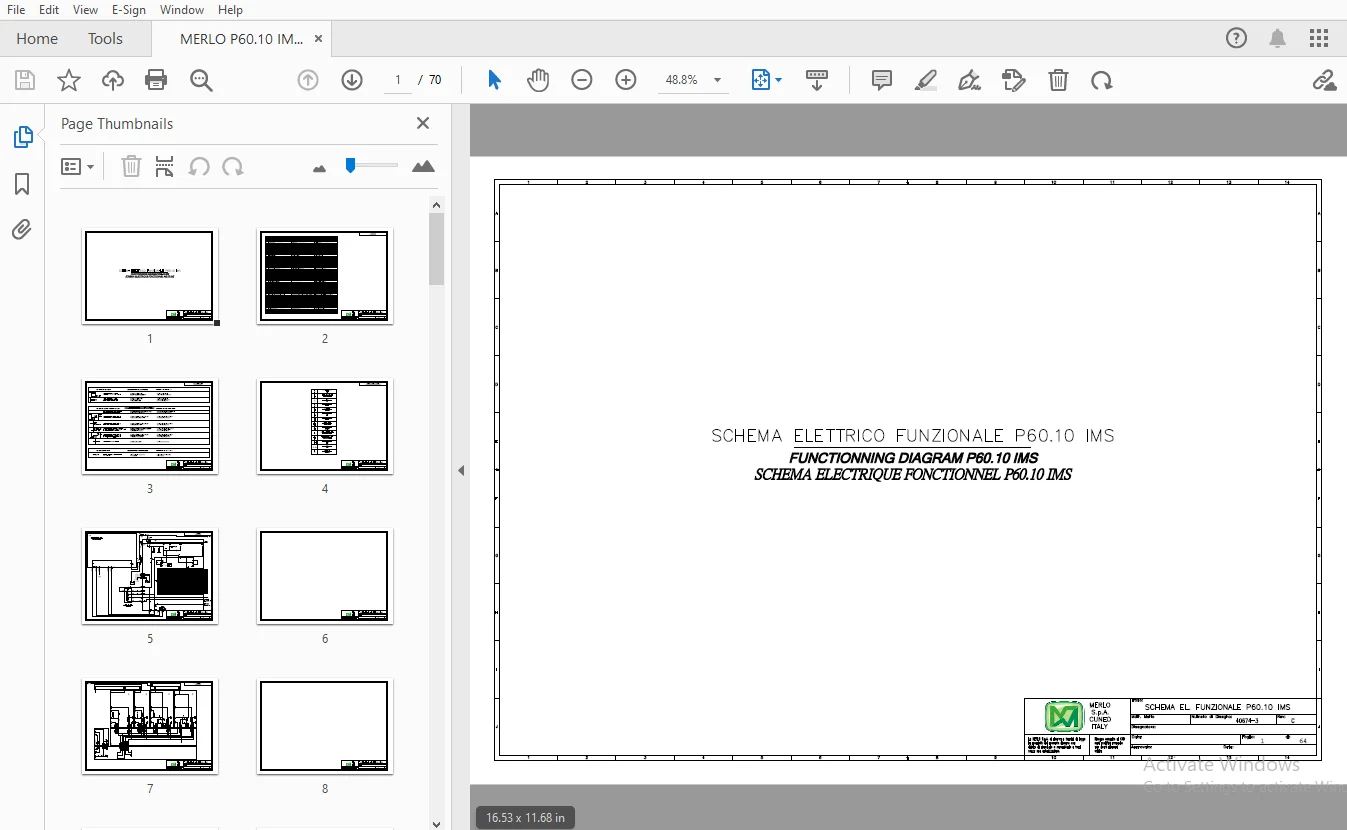
Task: Click the Page Thumbnails panel title
Action: 117,124
